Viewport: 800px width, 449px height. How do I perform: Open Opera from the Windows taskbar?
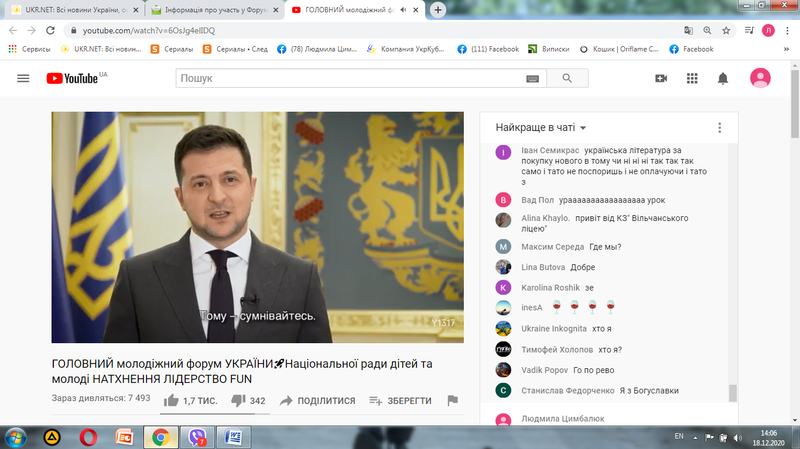point(88,437)
